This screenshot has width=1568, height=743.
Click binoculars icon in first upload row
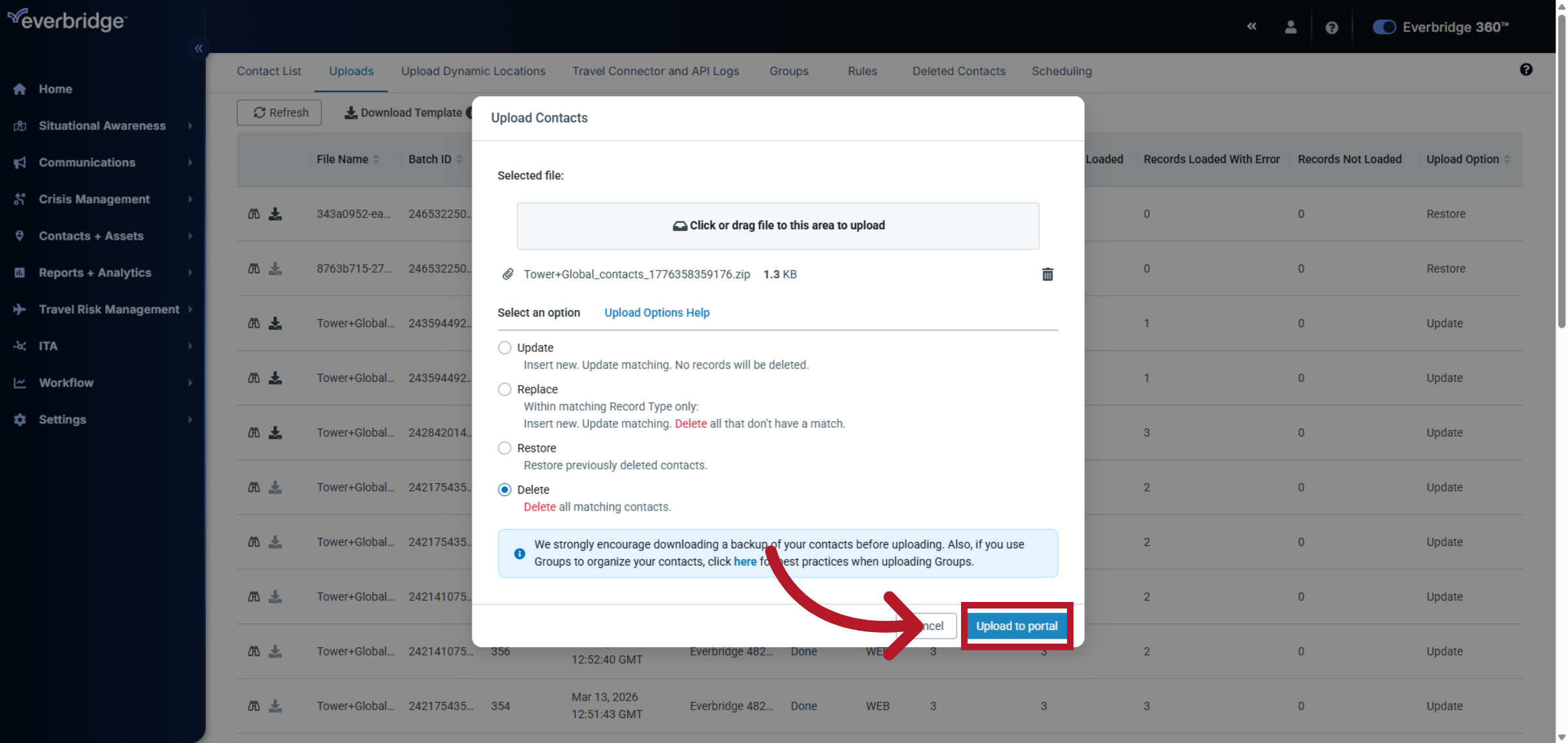coord(254,213)
